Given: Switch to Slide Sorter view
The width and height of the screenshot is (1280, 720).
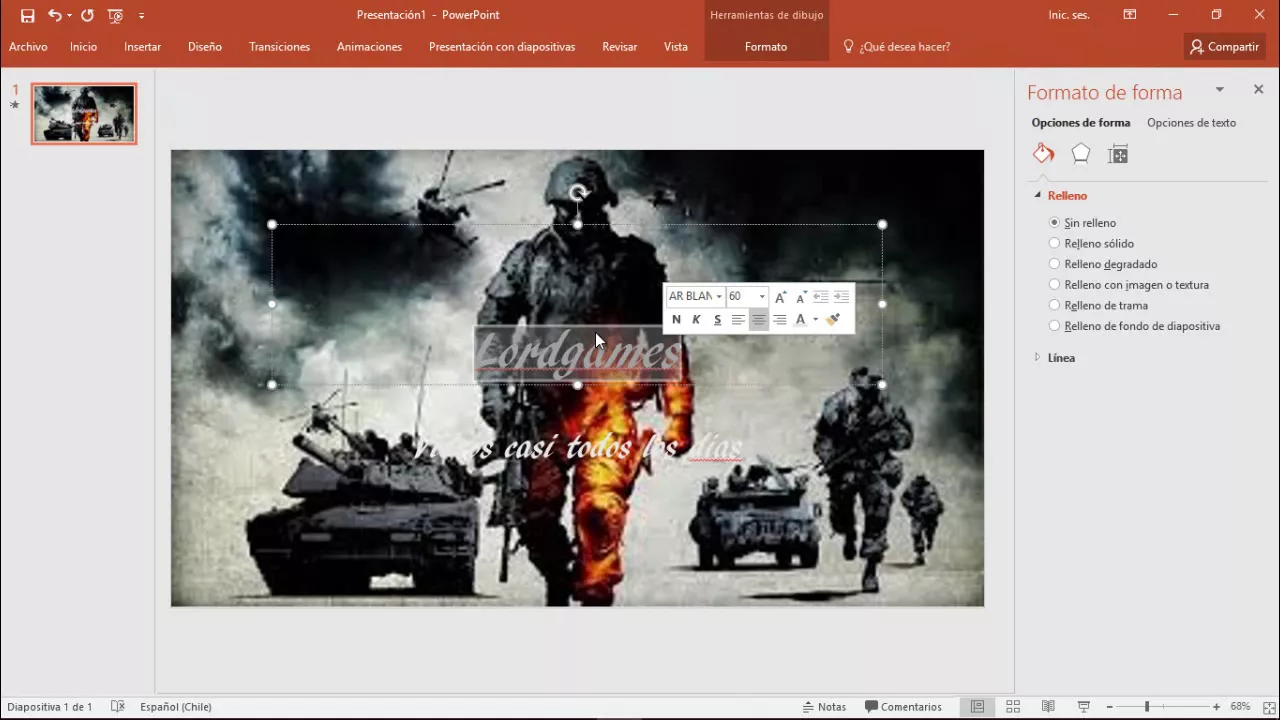Looking at the screenshot, I should (x=1013, y=706).
